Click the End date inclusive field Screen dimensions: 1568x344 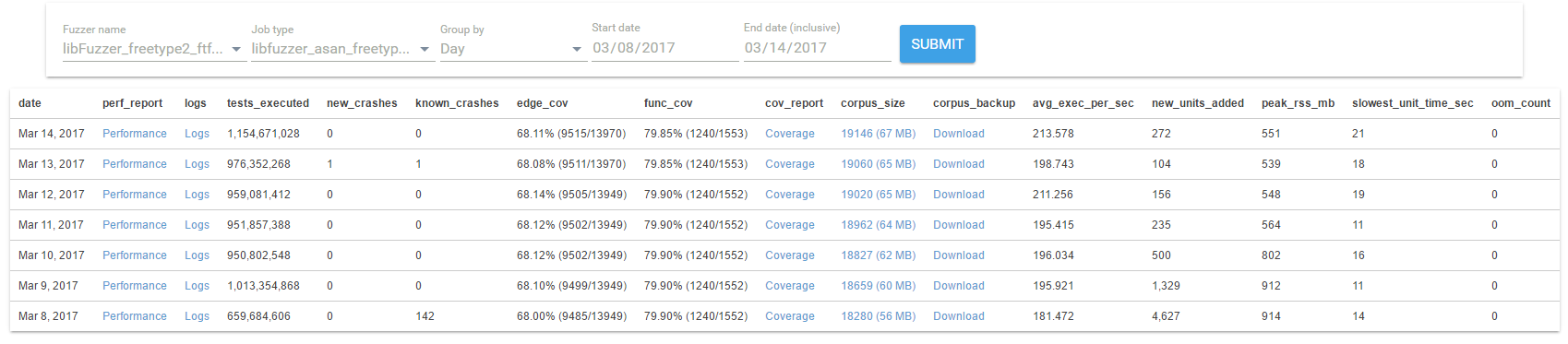point(817,48)
